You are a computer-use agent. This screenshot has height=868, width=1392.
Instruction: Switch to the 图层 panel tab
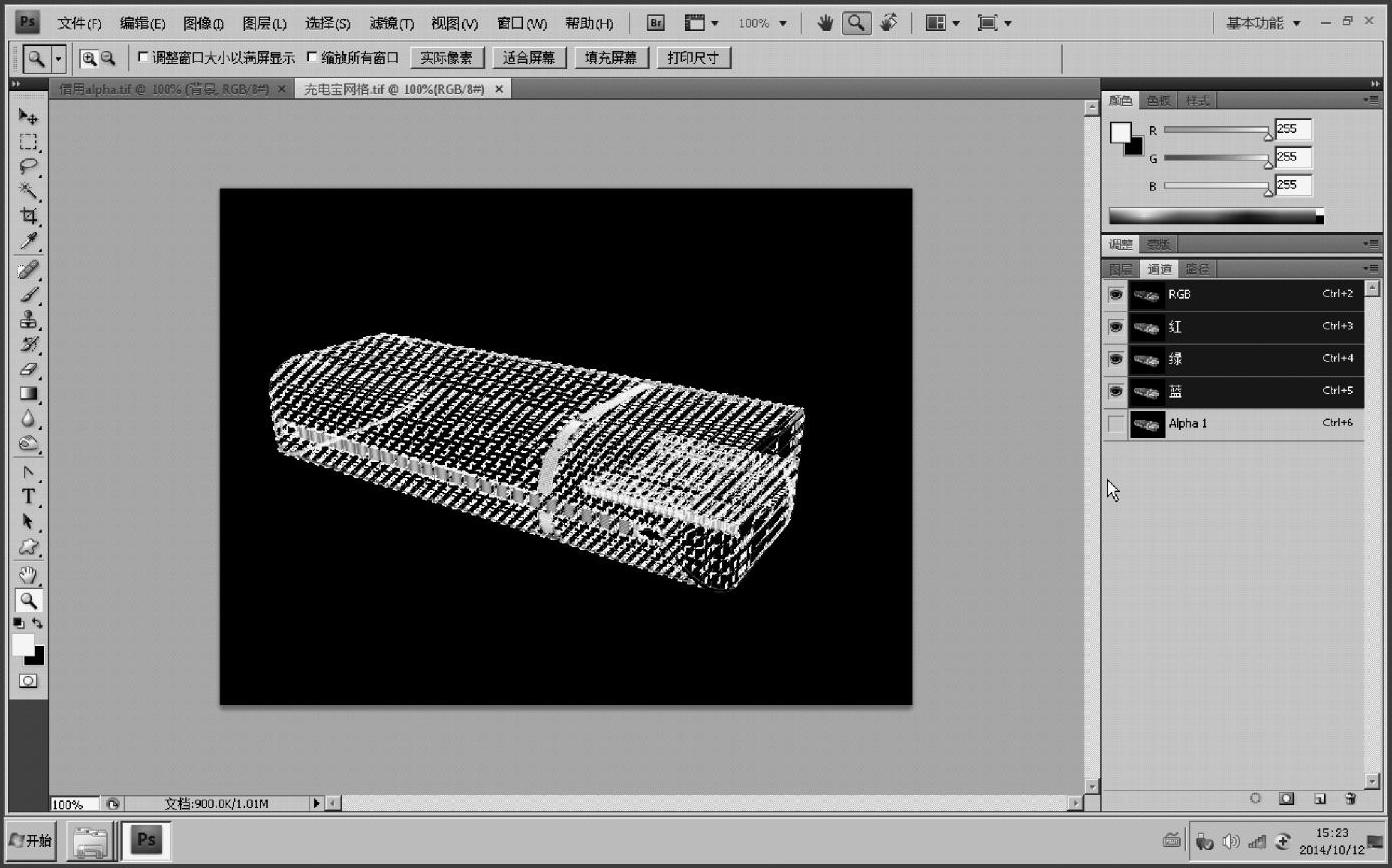click(x=1120, y=269)
